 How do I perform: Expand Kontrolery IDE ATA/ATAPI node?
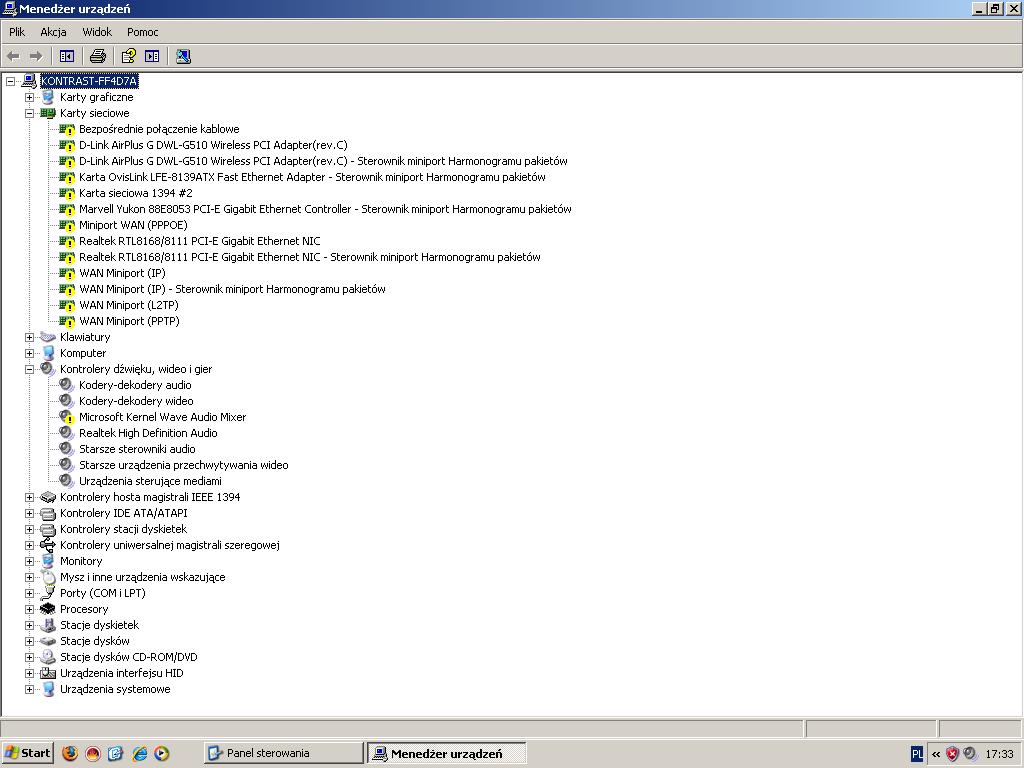(29, 513)
